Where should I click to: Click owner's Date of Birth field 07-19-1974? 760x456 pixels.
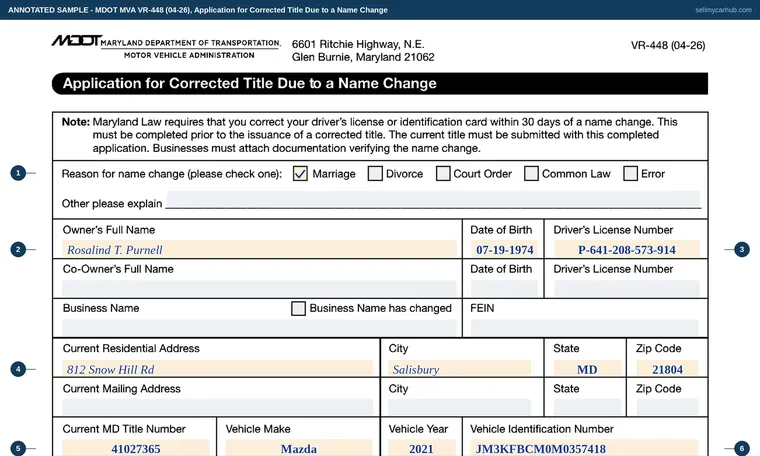[x=504, y=249]
